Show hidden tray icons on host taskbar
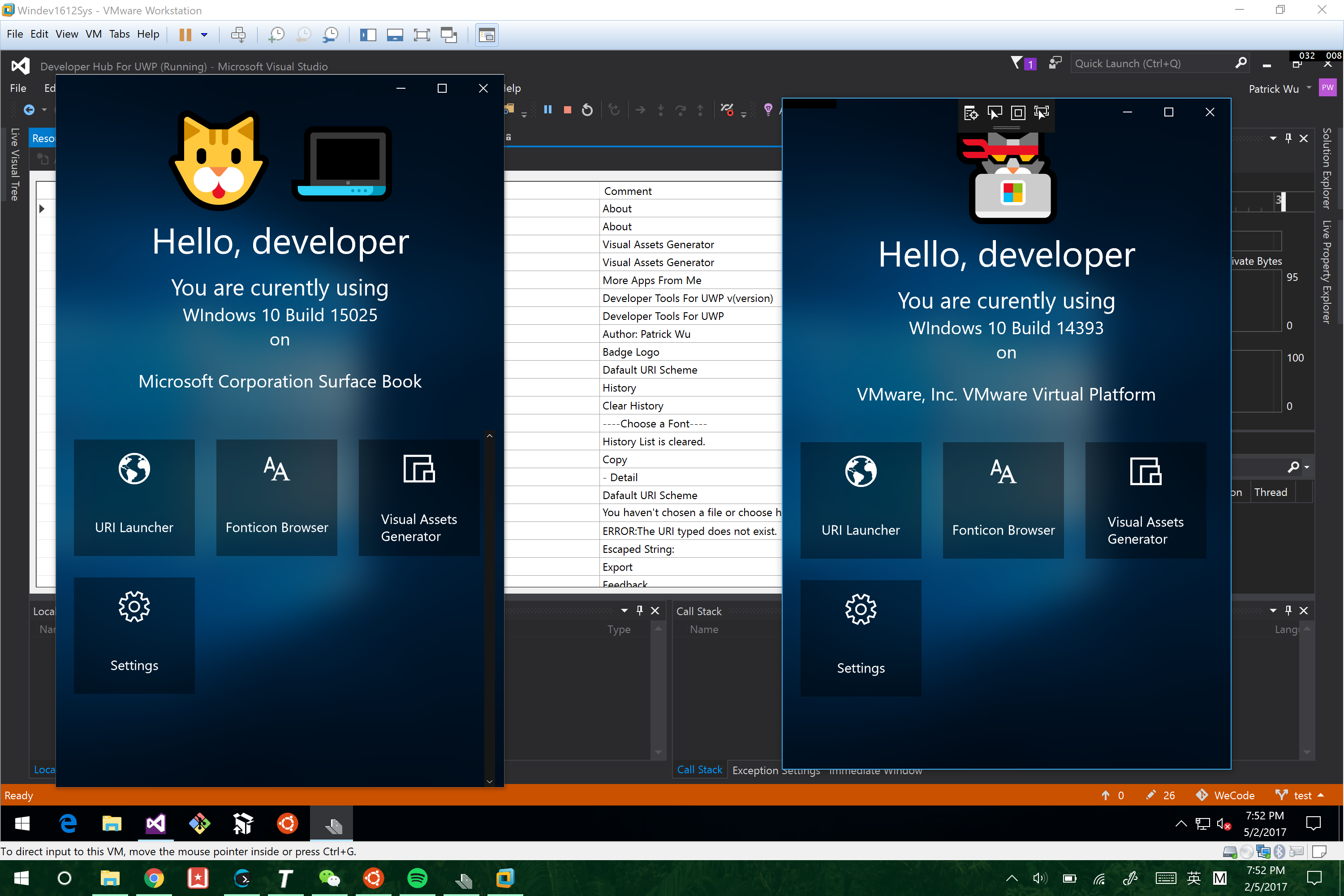 click(x=1012, y=878)
